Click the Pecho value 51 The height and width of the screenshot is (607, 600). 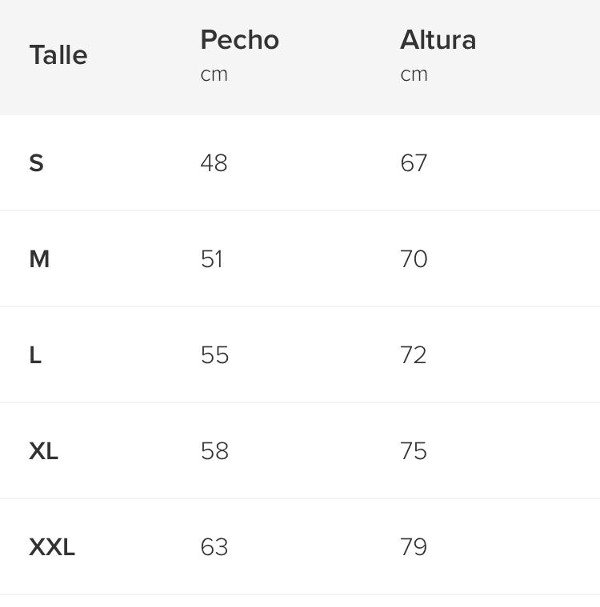click(x=212, y=259)
